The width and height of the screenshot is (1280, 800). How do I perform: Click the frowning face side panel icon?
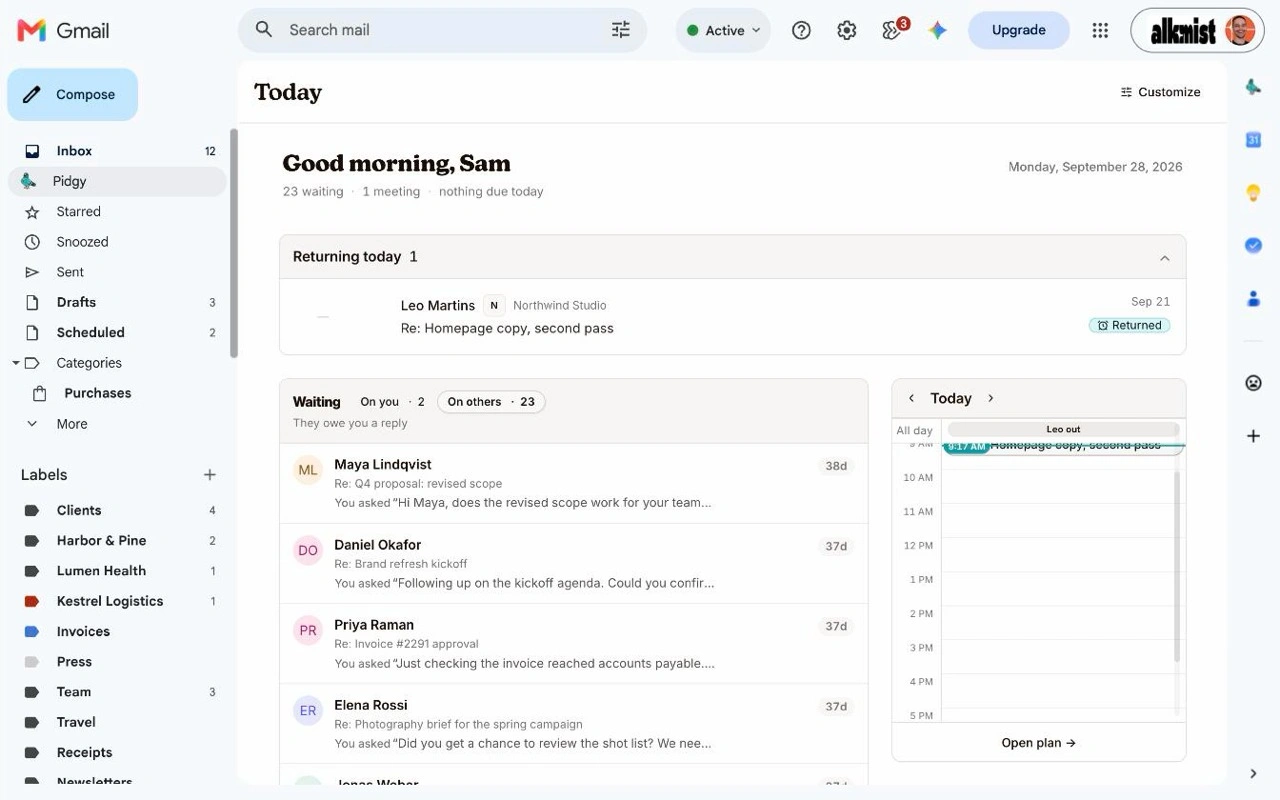[1253, 383]
